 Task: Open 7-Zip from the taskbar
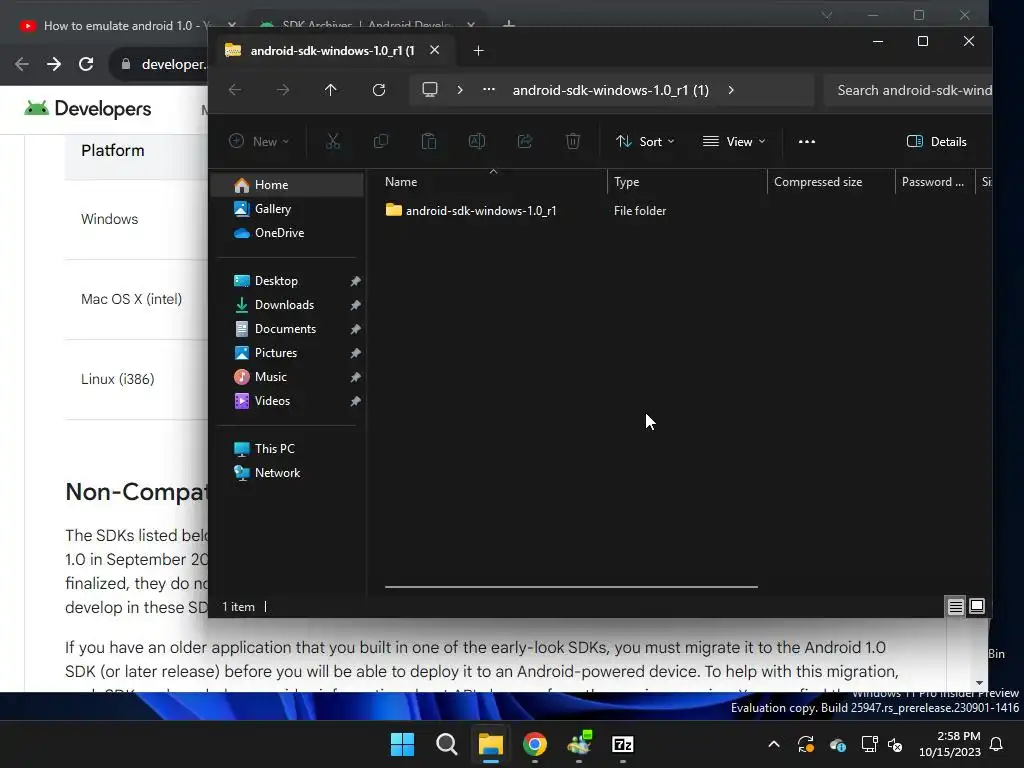coord(622,744)
